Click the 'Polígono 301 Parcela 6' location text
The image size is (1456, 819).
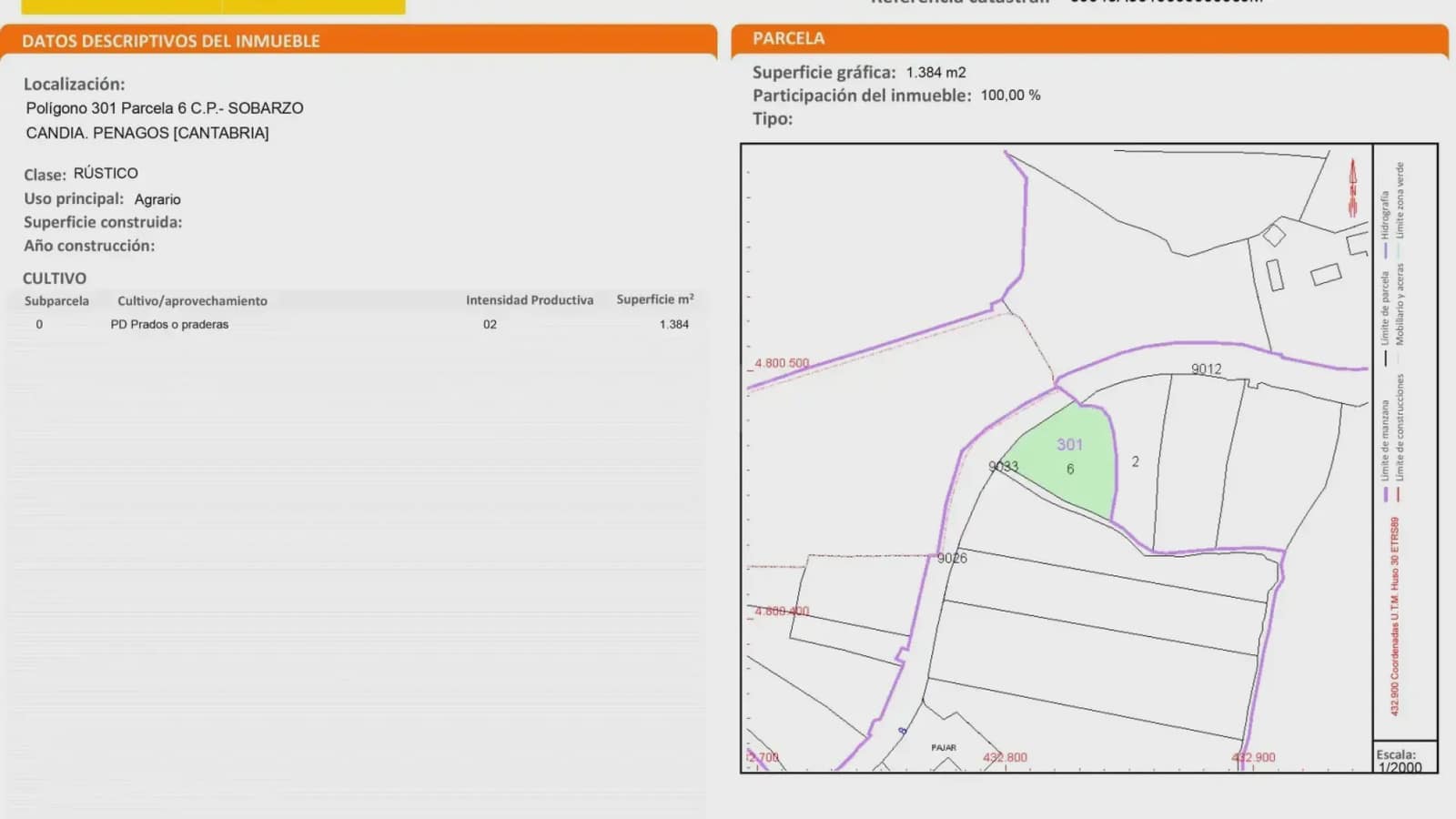pos(165,108)
